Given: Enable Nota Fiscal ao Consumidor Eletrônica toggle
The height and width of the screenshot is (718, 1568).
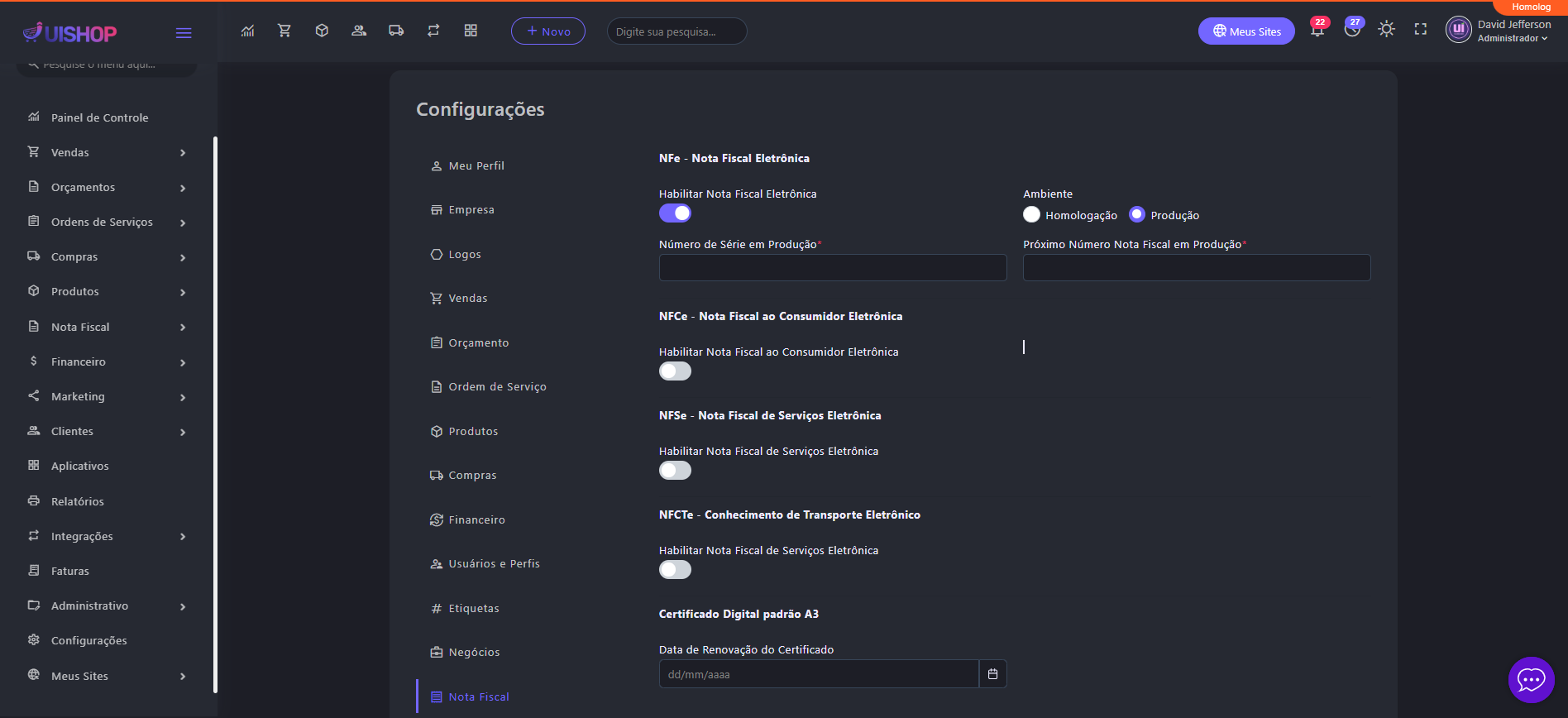Looking at the screenshot, I should 675,371.
